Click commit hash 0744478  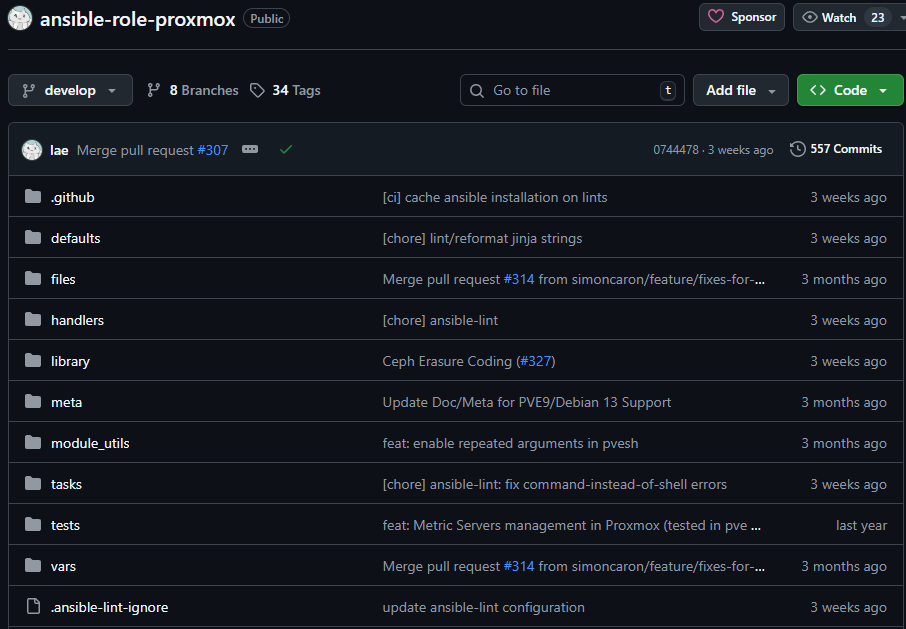click(676, 150)
